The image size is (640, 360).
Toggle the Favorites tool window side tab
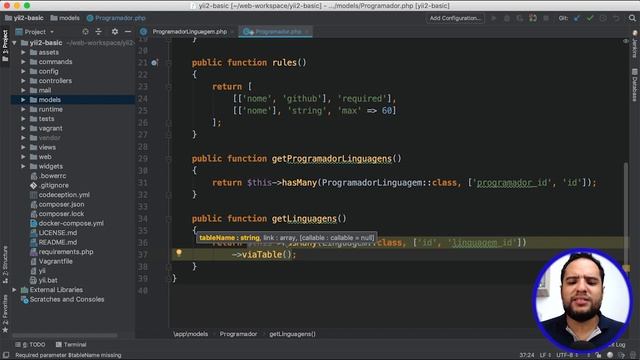click(5, 313)
